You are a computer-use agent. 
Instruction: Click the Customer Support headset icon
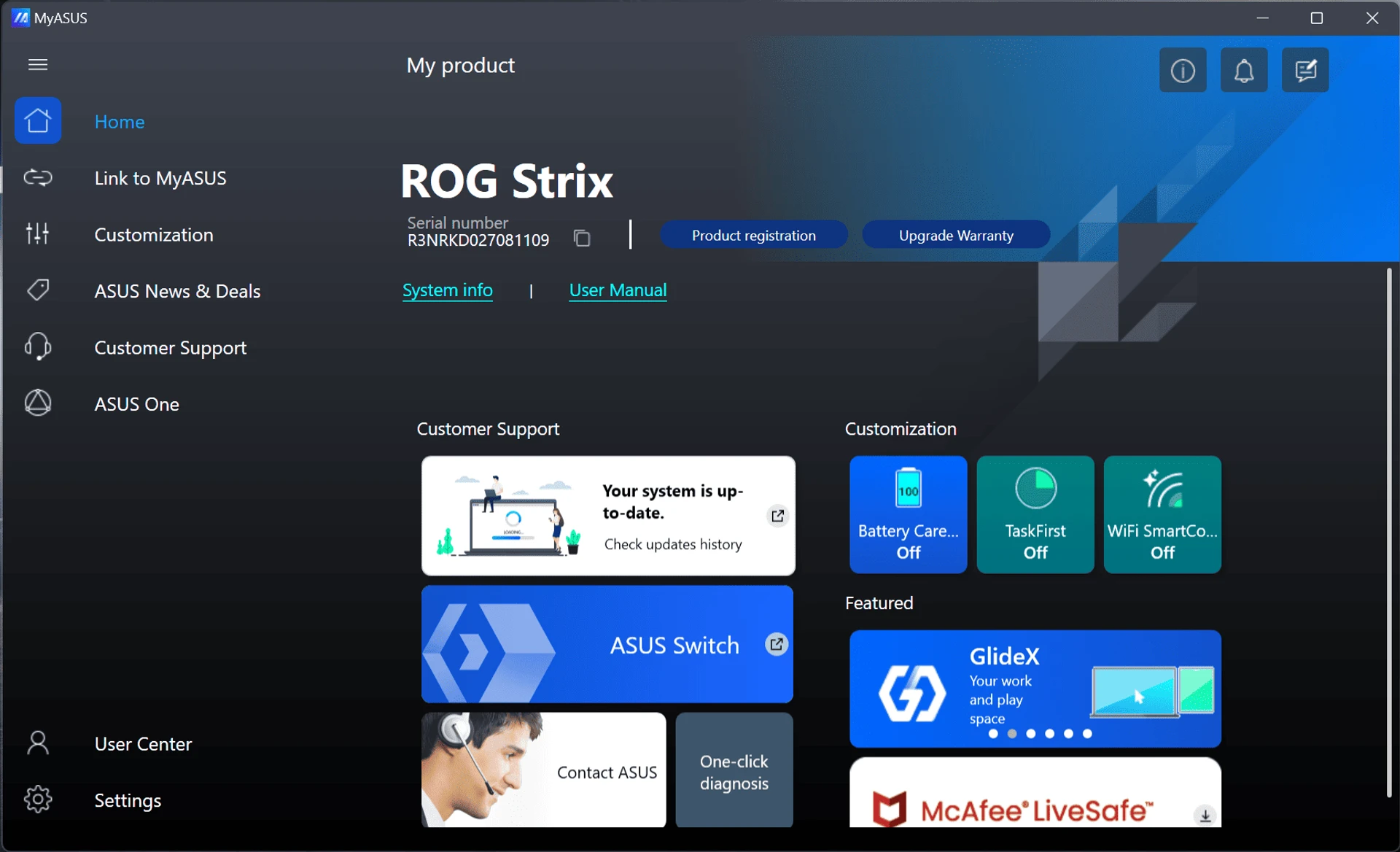coord(38,346)
